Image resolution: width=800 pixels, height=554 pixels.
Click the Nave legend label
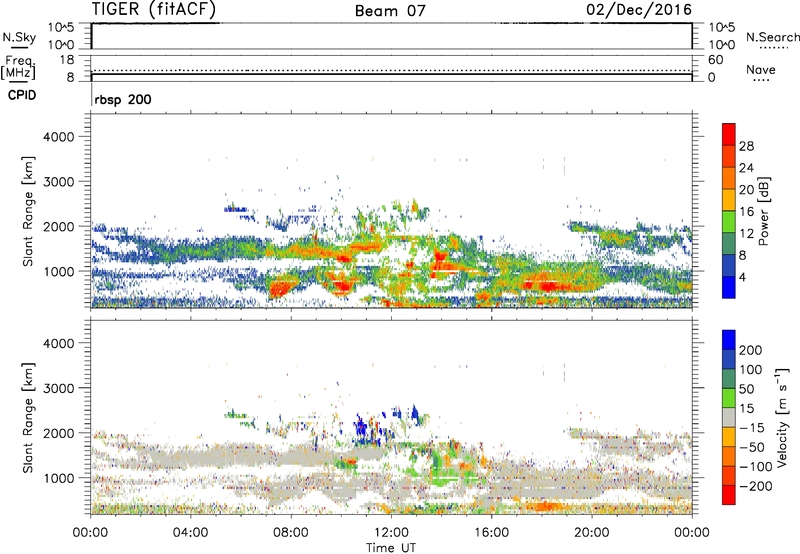tap(761, 69)
